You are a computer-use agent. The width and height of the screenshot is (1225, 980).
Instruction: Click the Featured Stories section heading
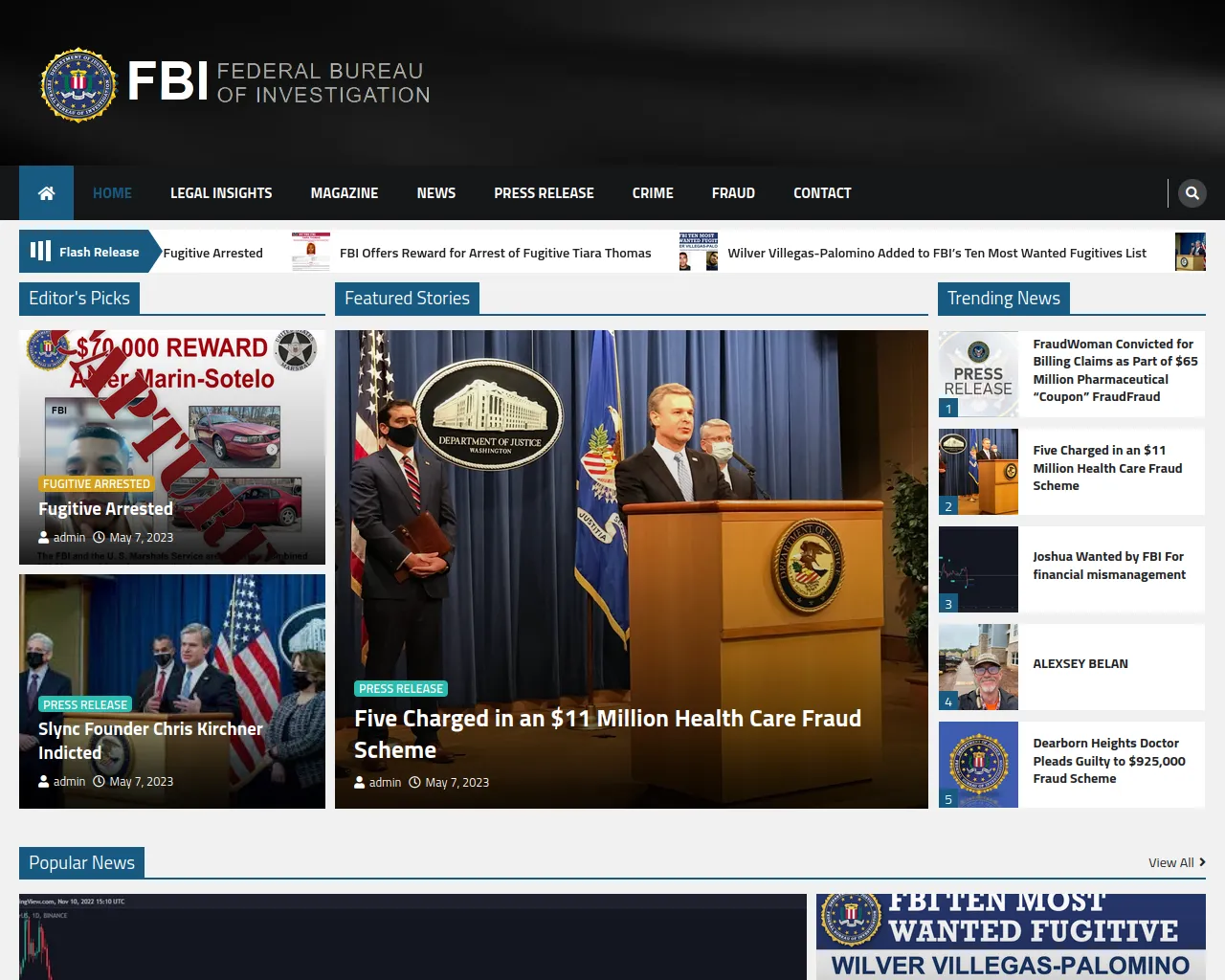tap(407, 299)
